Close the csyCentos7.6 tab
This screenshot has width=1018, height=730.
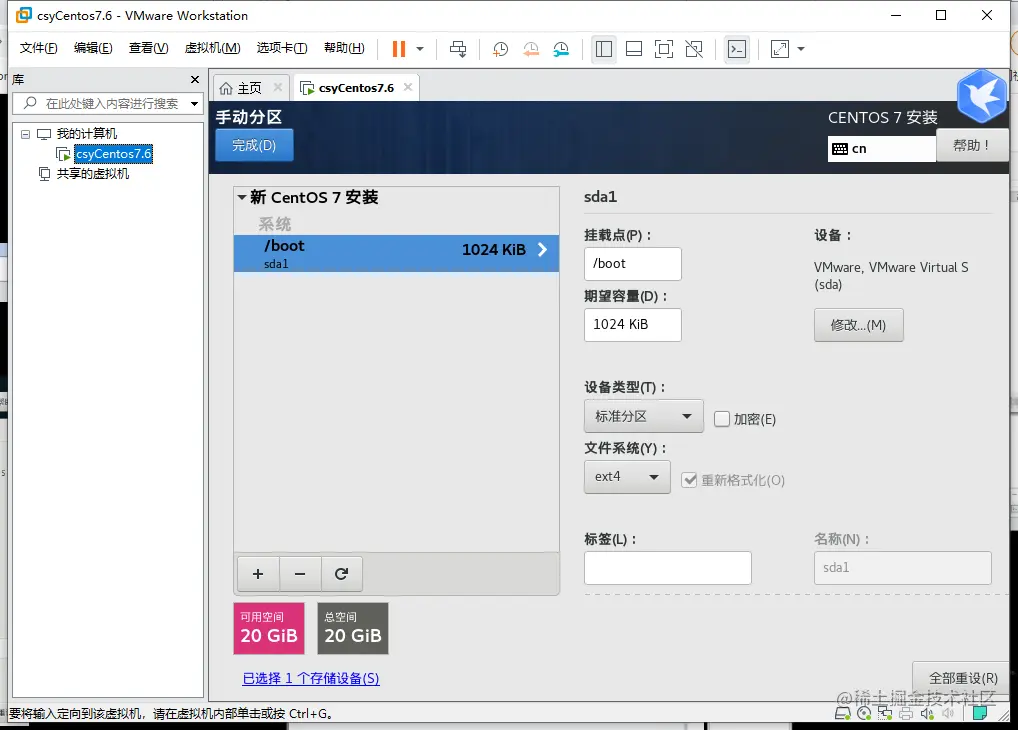click(x=408, y=87)
